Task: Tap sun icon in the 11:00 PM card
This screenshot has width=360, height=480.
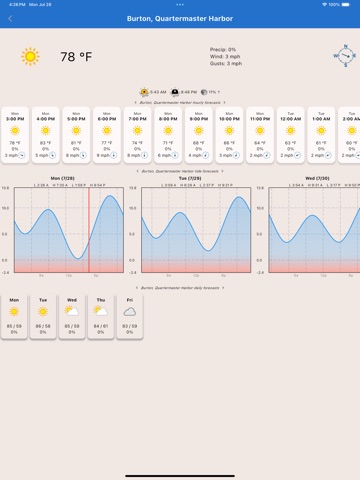Action: (260, 131)
